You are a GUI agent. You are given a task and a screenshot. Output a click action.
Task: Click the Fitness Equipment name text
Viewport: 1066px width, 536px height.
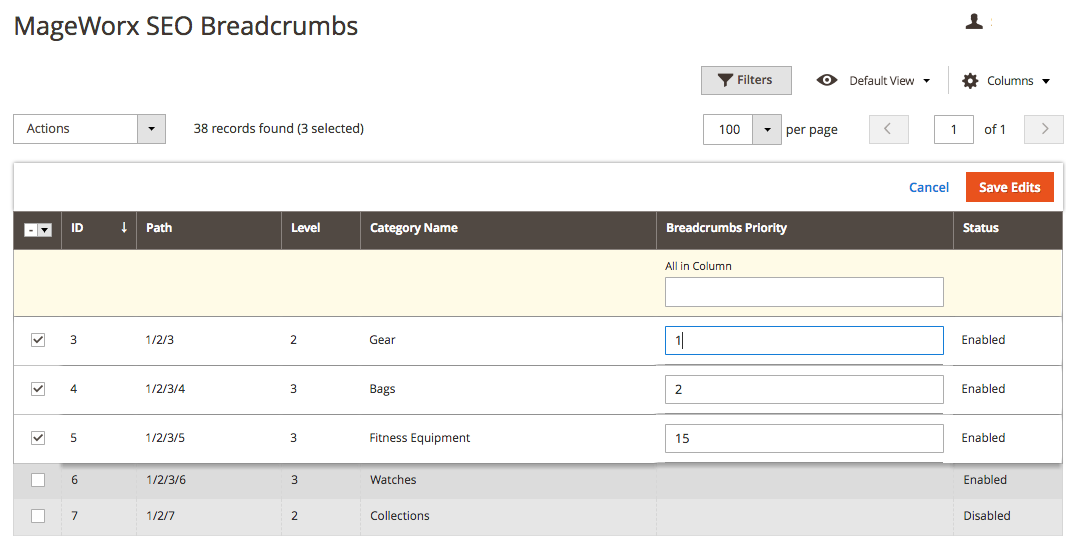419,437
